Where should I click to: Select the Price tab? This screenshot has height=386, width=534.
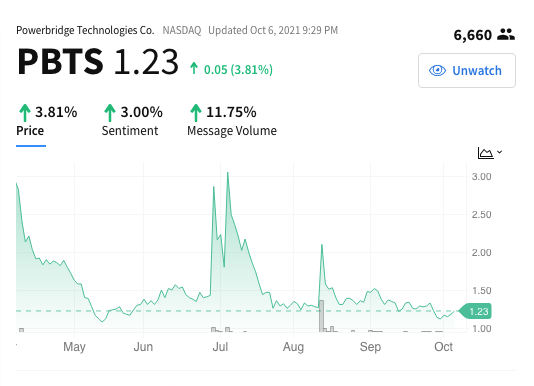pyautogui.click(x=30, y=131)
